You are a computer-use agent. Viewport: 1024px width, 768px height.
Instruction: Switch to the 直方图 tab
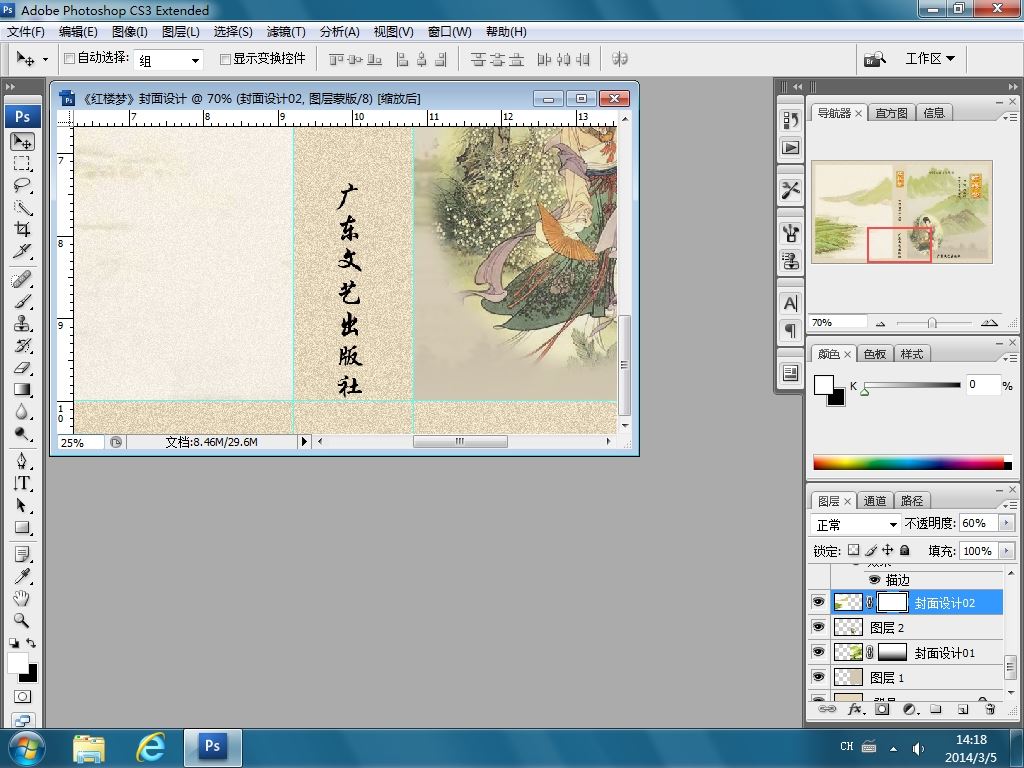click(891, 113)
